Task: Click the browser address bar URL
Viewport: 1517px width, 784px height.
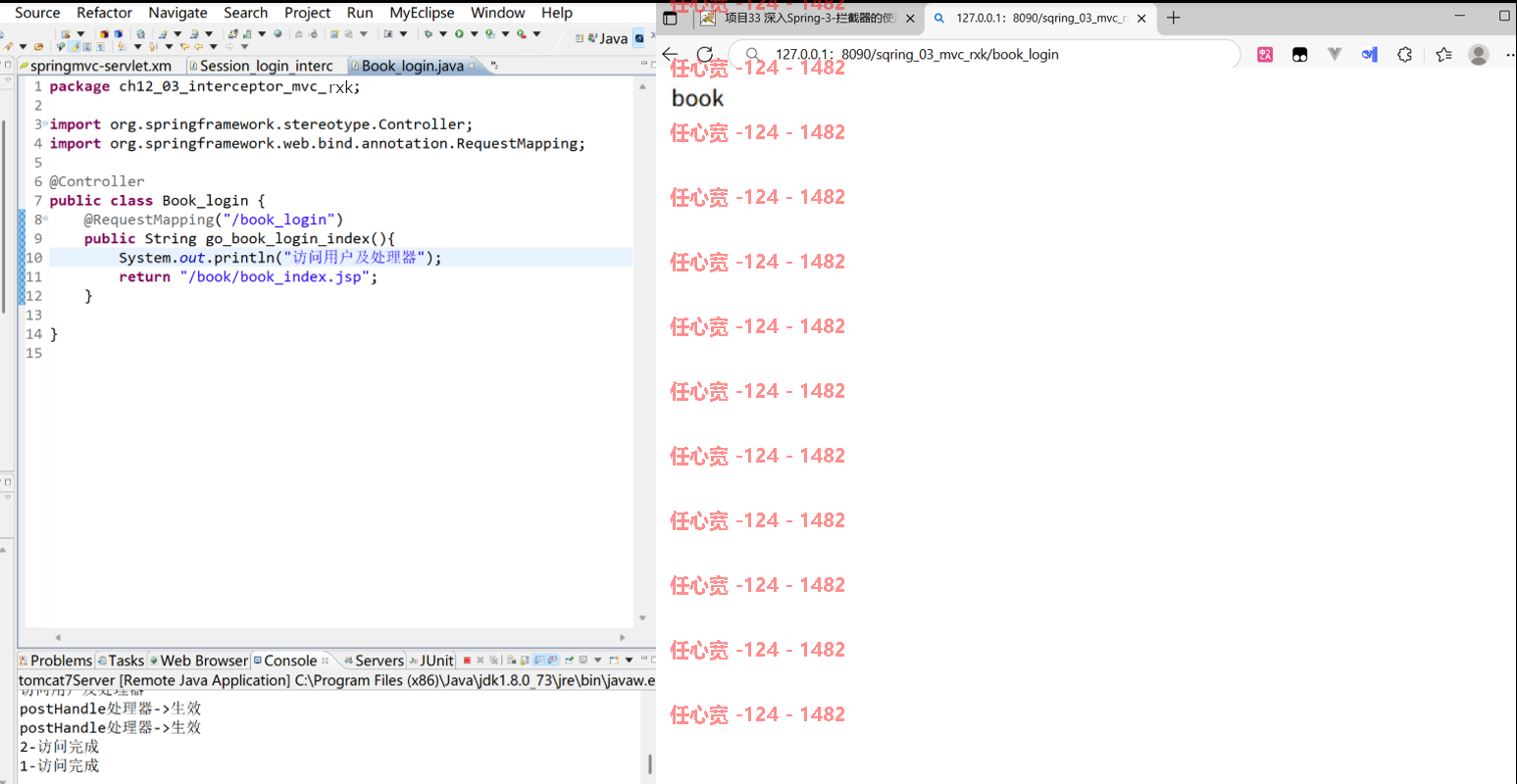Action: 917,55
